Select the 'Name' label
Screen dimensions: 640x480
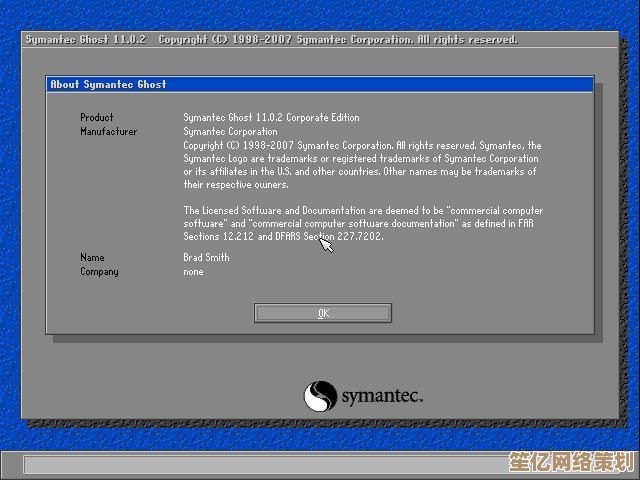point(92,258)
